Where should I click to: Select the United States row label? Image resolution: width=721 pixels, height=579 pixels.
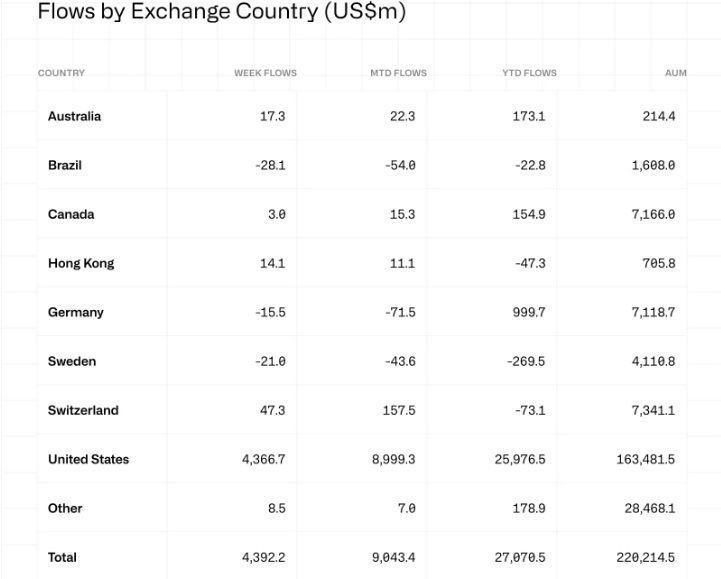coord(88,459)
